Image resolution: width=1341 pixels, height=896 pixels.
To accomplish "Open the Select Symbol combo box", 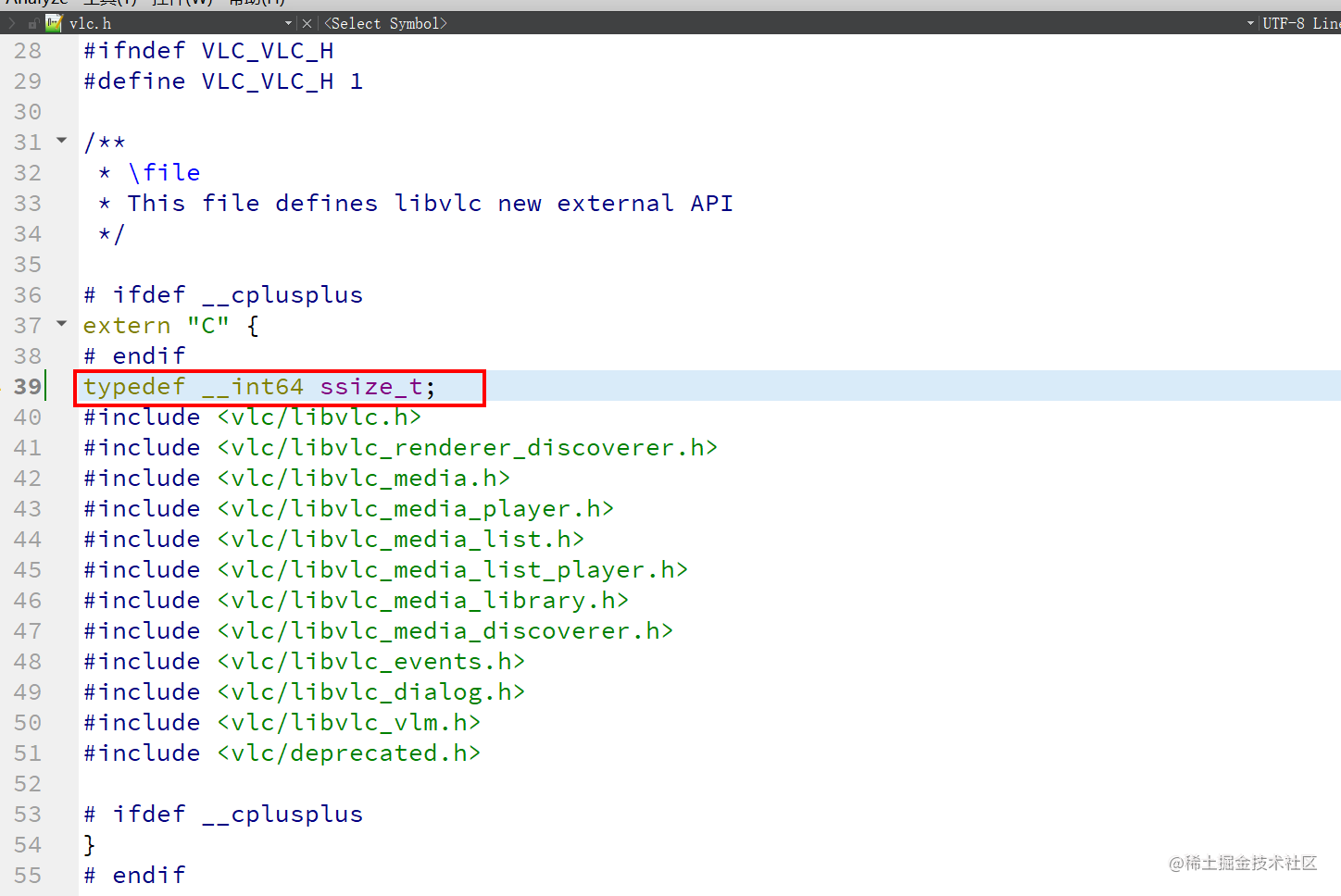I will pos(386,23).
